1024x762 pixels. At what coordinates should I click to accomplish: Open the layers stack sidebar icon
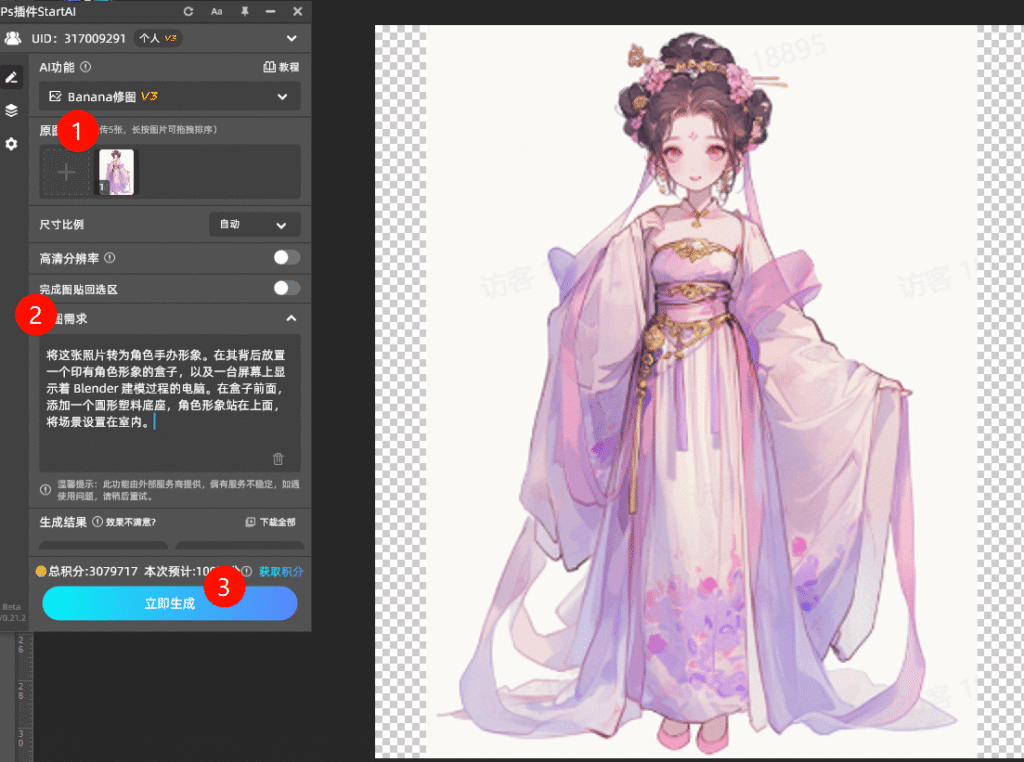11,110
